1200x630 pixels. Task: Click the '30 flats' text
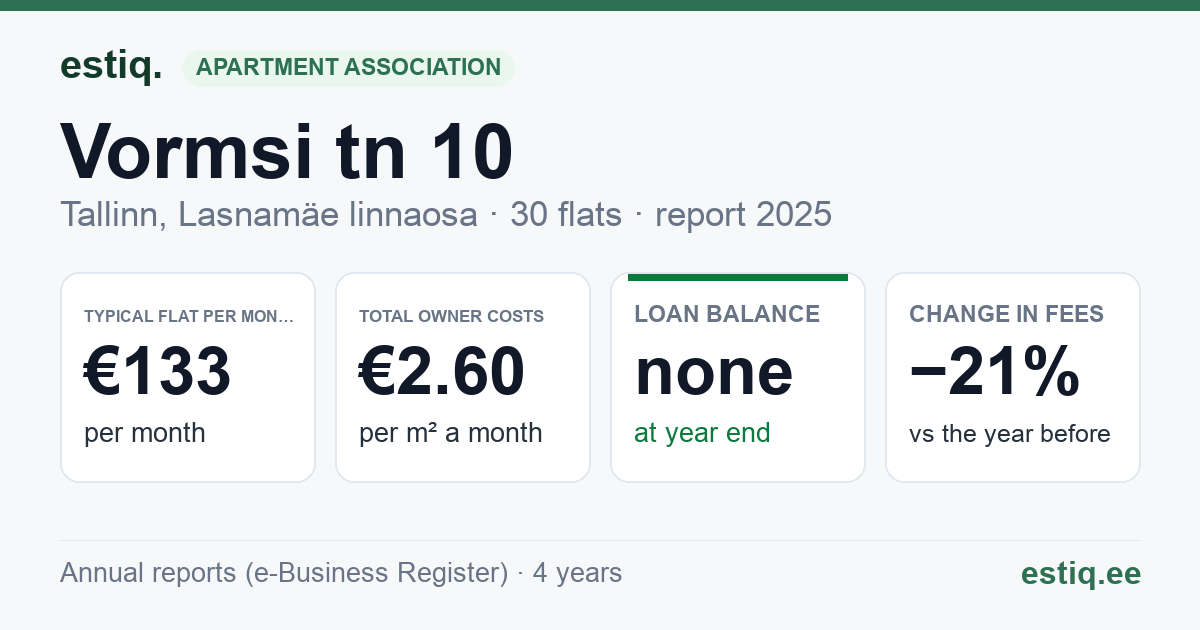point(566,215)
